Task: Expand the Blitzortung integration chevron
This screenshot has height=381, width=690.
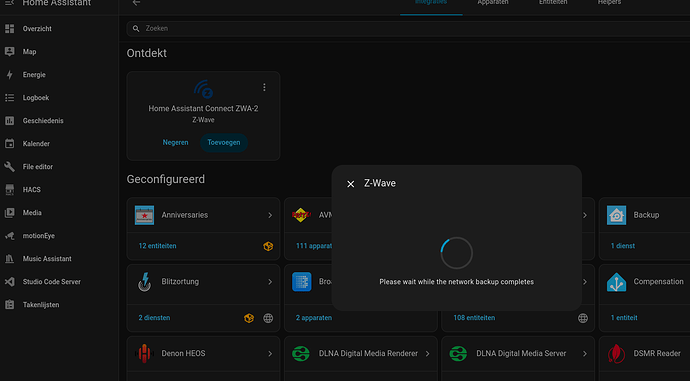Action: coord(270,282)
